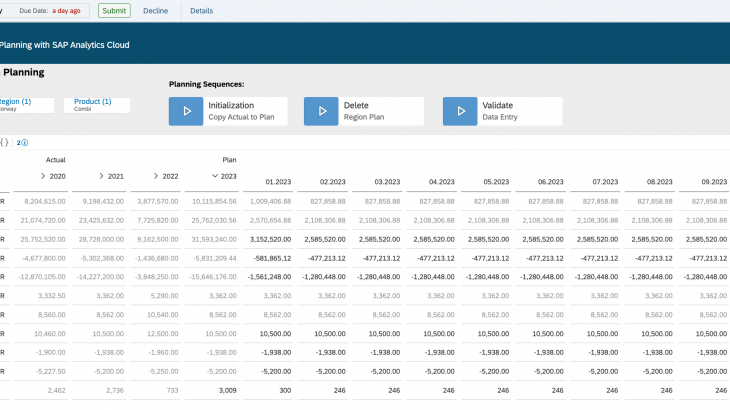This screenshot has height=410, width=730.
Task: Select cell 3,152,520.00 in 01.2023
Action: coord(270,239)
